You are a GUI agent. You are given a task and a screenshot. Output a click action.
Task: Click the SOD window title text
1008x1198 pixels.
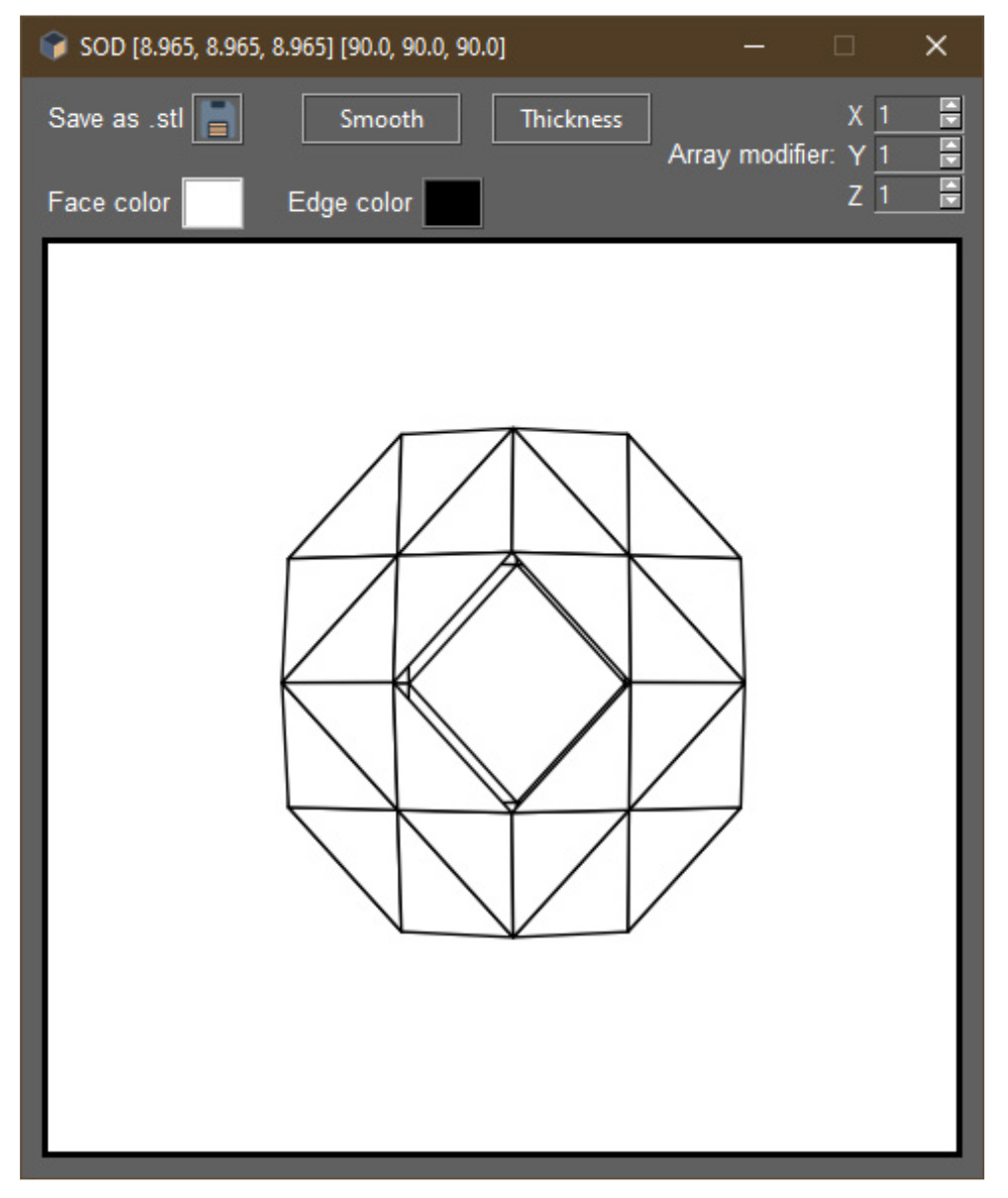[x=292, y=47]
